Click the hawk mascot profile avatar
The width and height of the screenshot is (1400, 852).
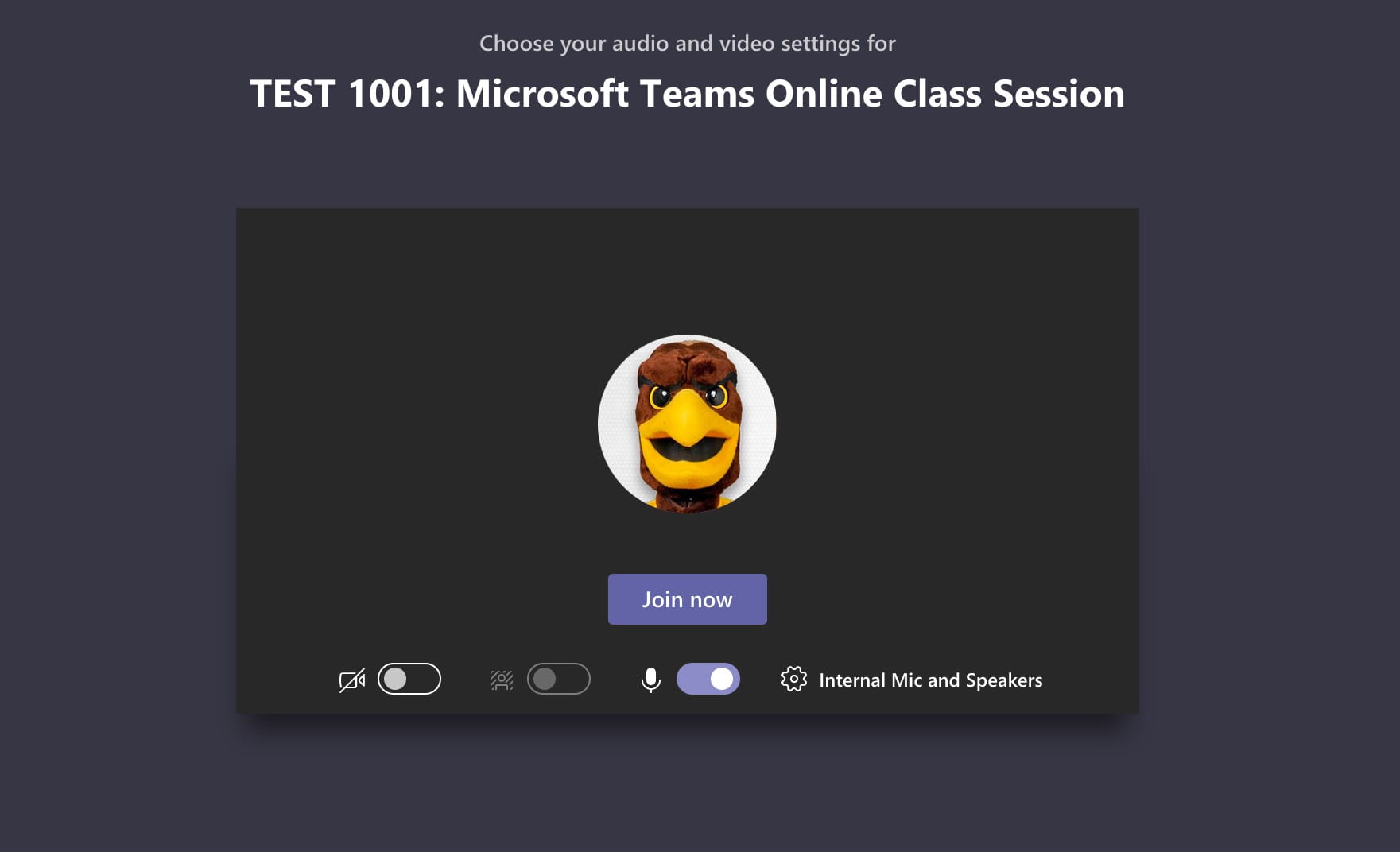[x=687, y=424]
